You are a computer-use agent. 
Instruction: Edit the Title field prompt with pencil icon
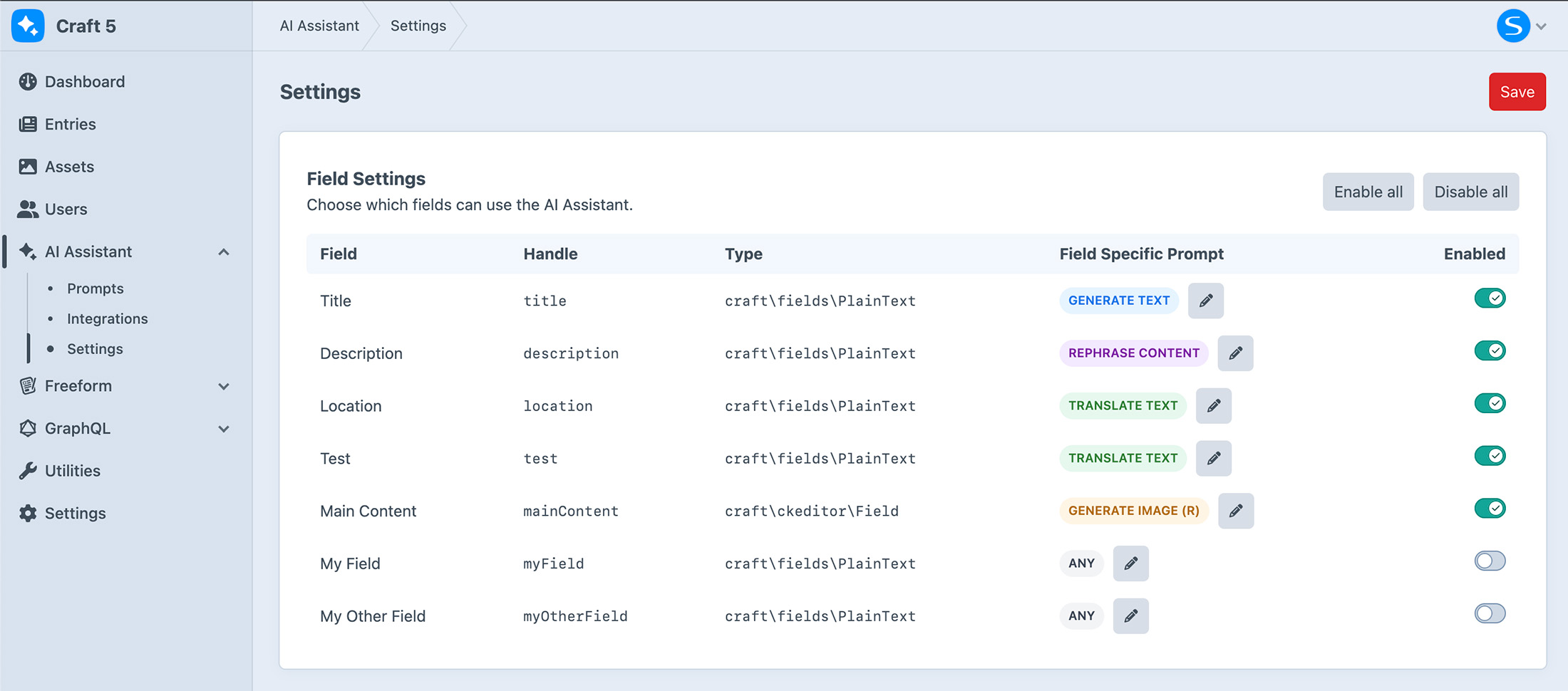[x=1206, y=301]
